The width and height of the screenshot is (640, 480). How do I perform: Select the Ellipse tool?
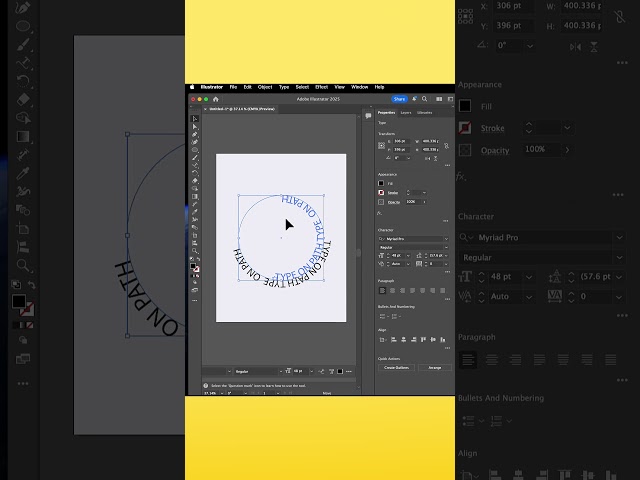(195, 150)
